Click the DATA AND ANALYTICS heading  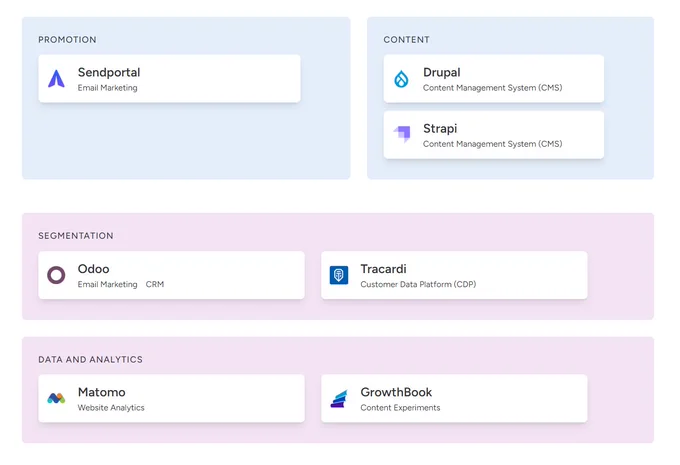[90, 359]
